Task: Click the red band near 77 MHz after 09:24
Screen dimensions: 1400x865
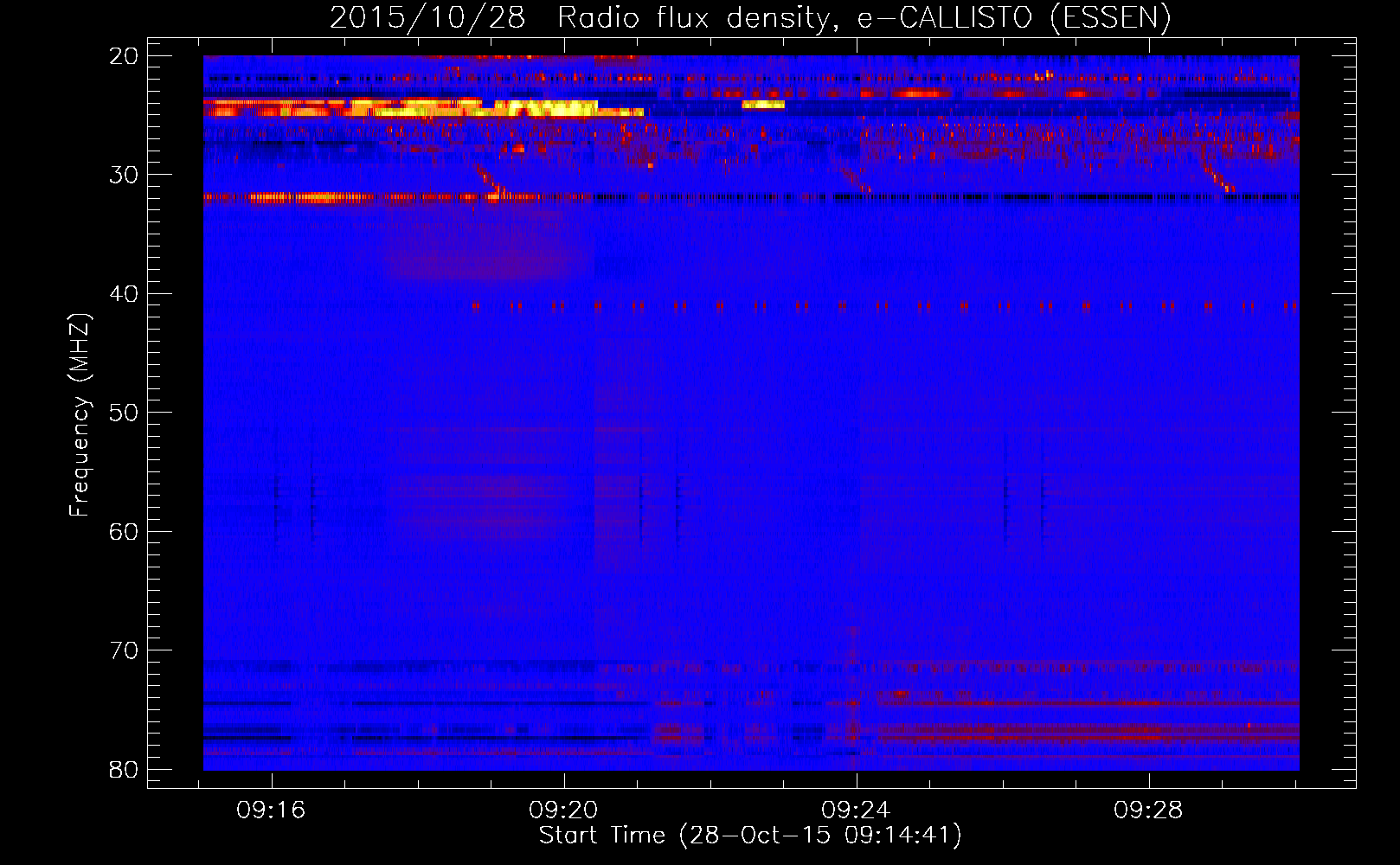Action: (x=1089, y=734)
